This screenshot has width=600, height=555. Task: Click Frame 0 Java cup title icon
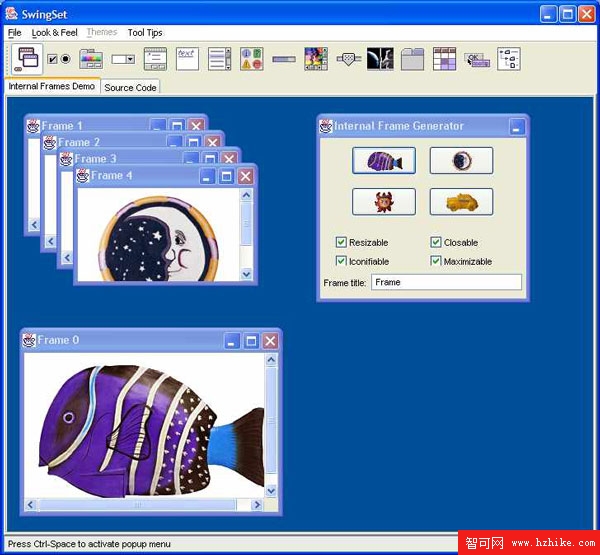(x=29, y=341)
